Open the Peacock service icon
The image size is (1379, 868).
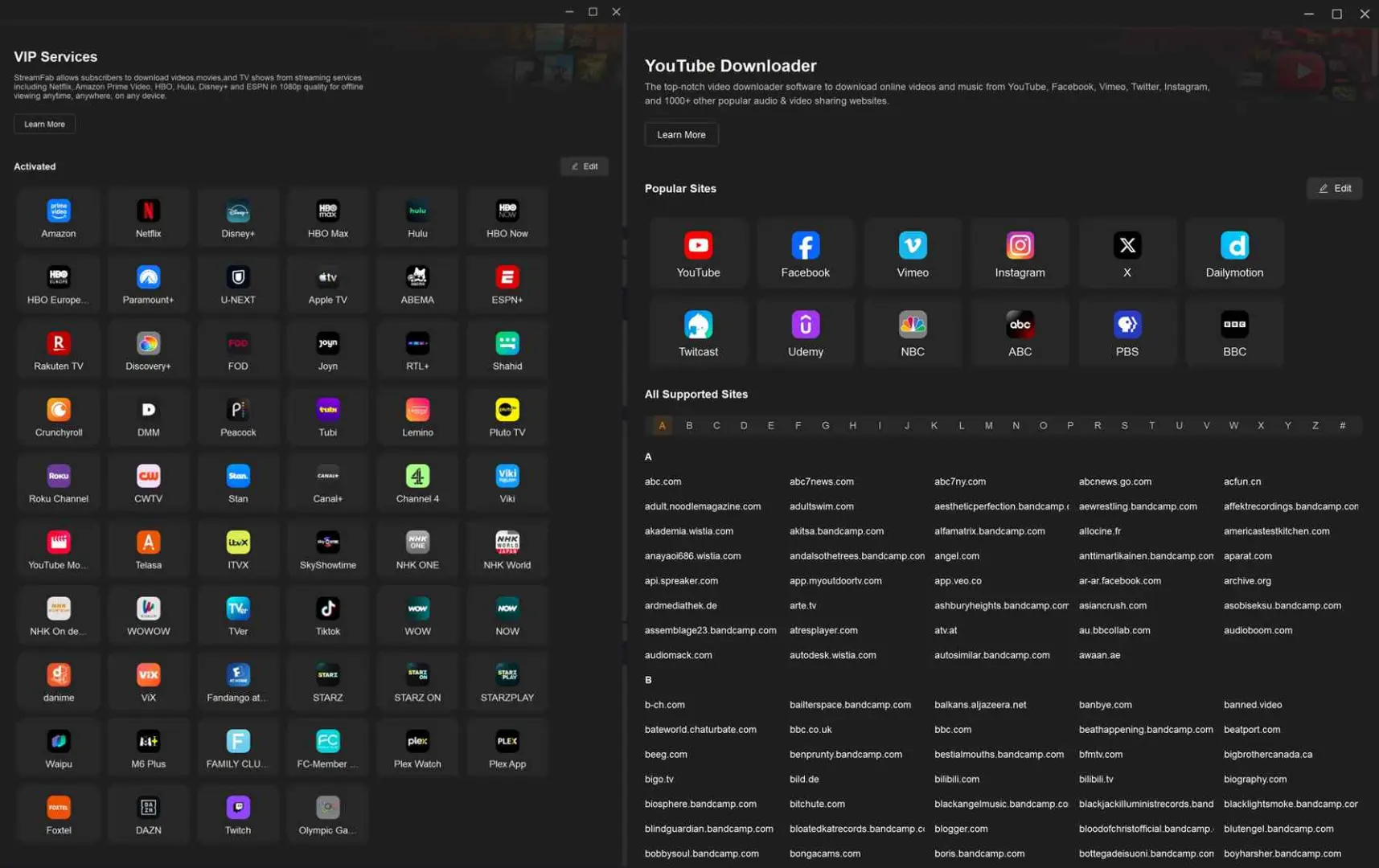(x=238, y=417)
